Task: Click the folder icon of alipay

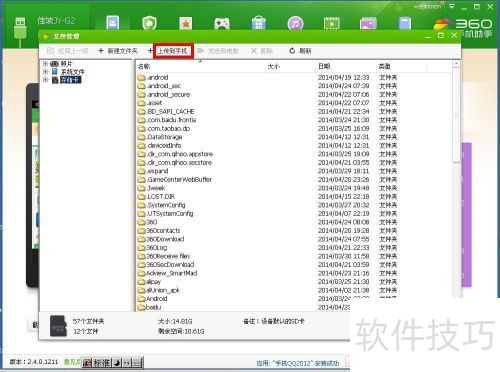Action: tap(142, 282)
